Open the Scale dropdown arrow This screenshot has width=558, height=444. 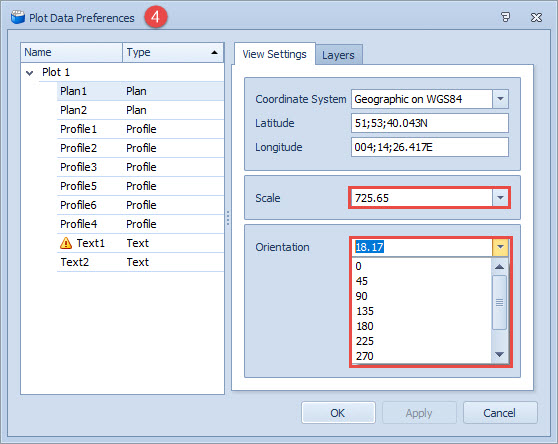point(500,197)
